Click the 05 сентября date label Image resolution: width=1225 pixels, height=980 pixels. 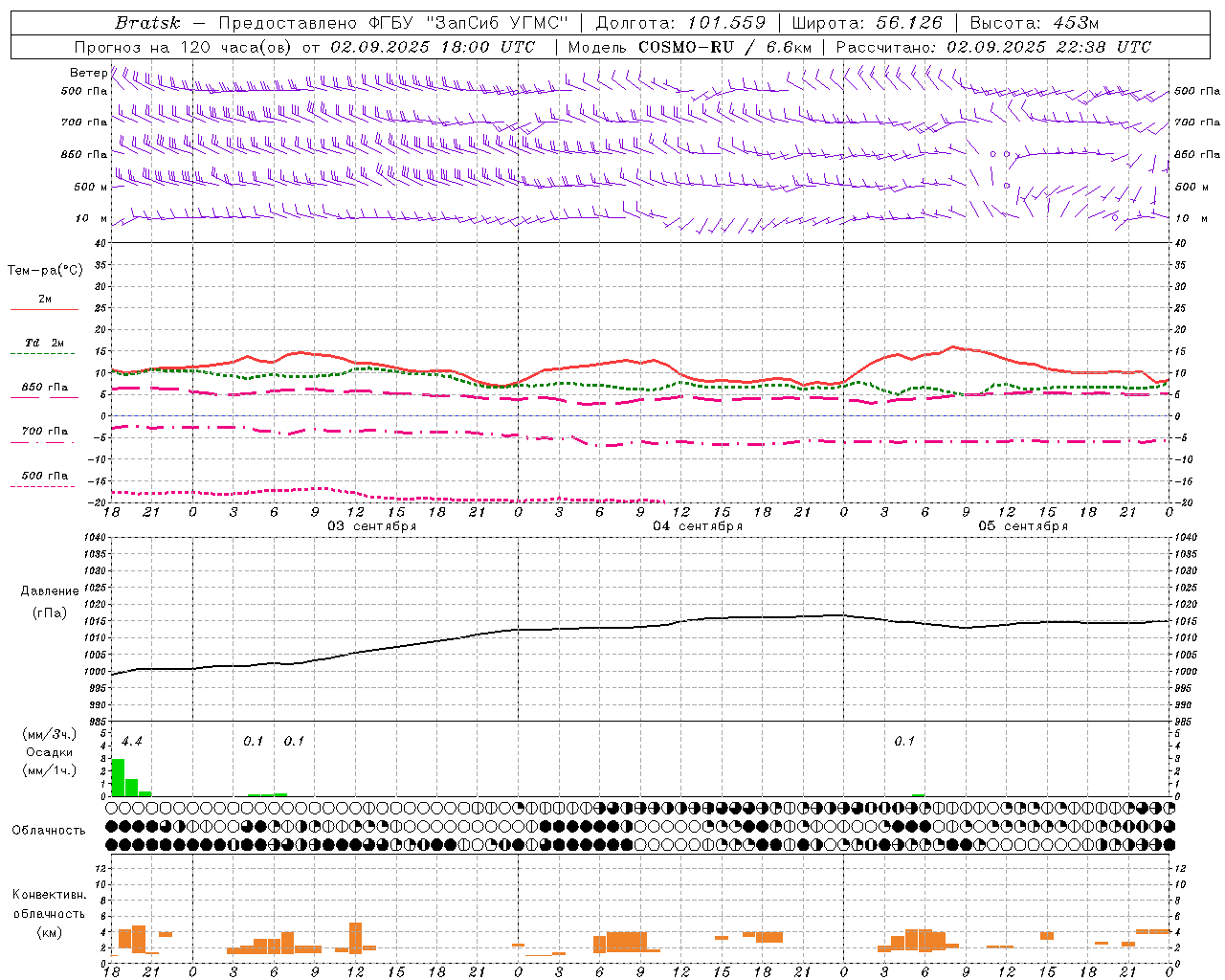point(1023,526)
